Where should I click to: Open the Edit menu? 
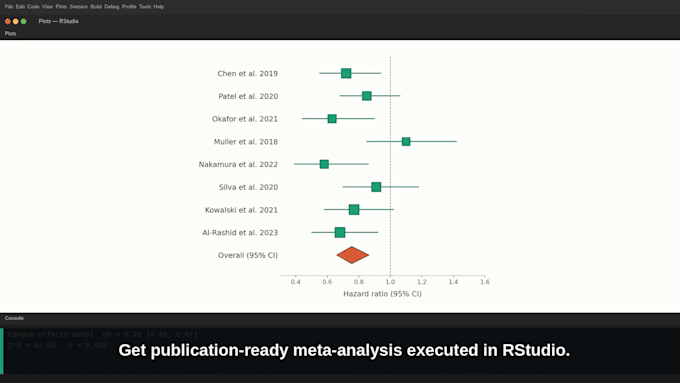point(20,7)
